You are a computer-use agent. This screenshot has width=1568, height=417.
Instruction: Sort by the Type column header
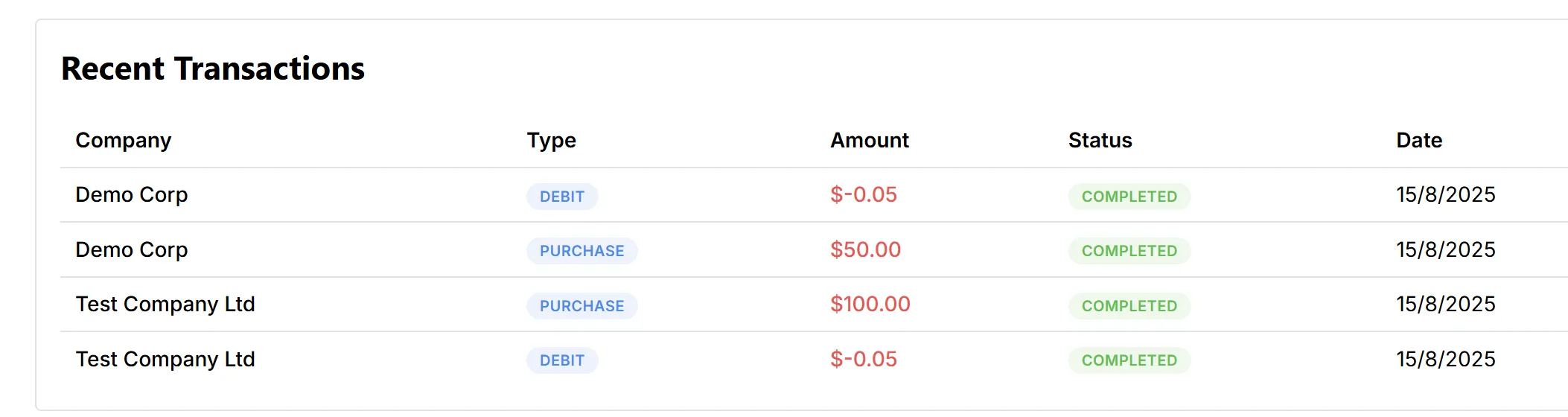coord(551,141)
